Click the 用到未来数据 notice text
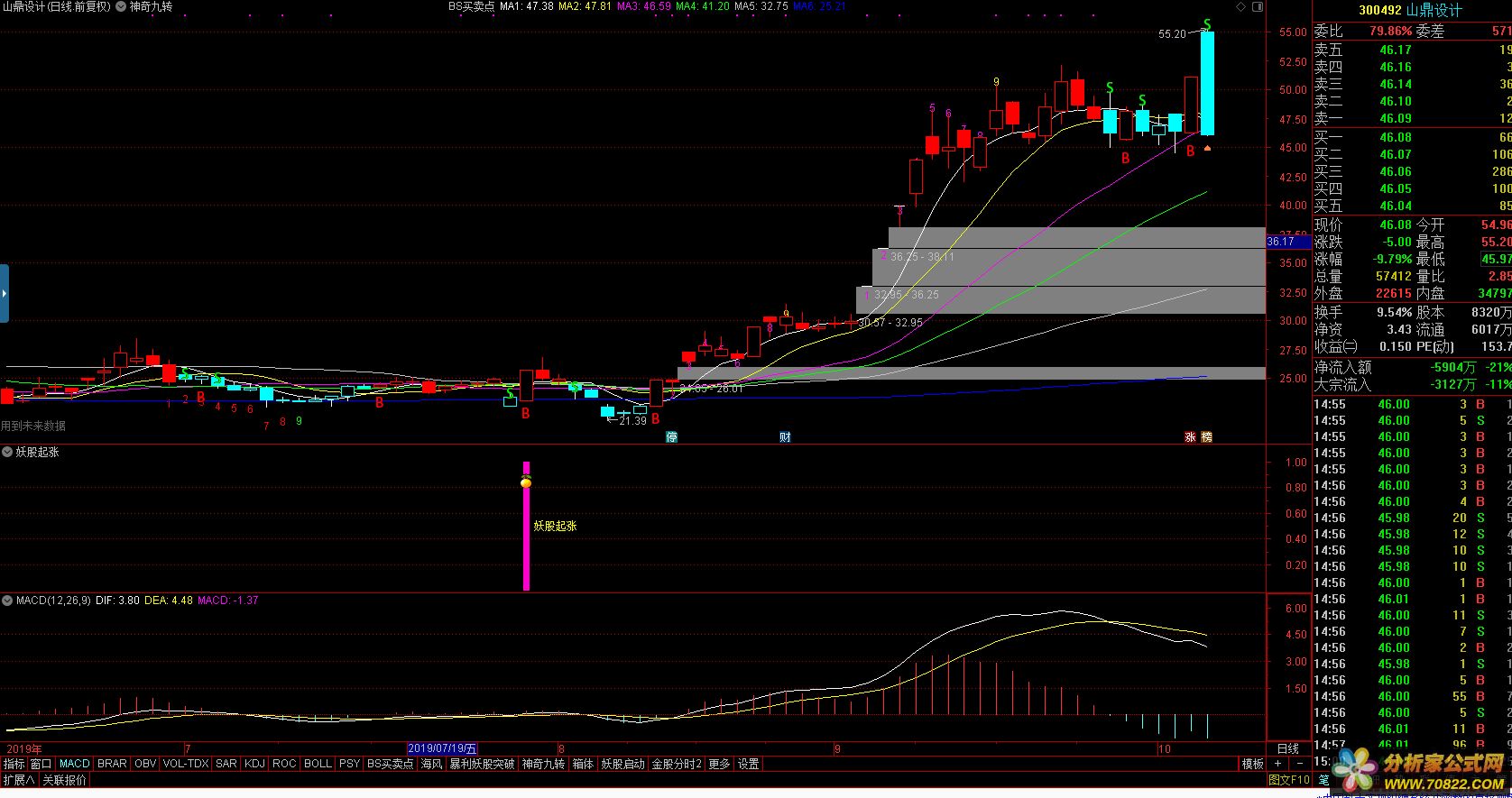 point(33,426)
